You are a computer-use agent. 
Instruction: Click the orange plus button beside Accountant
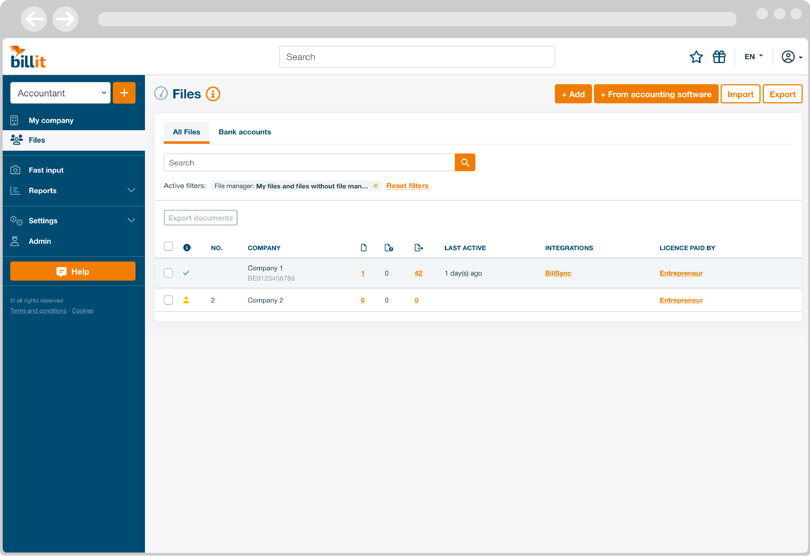point(124,93)
